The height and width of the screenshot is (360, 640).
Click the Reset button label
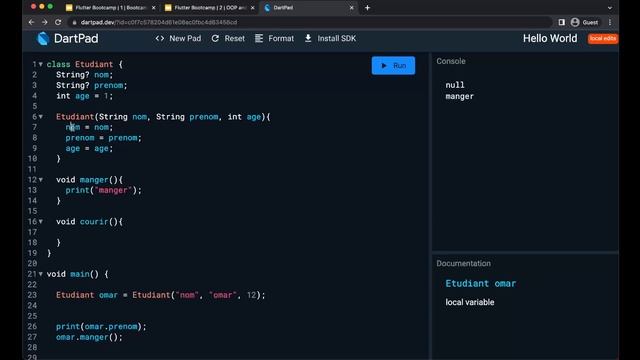234,38
